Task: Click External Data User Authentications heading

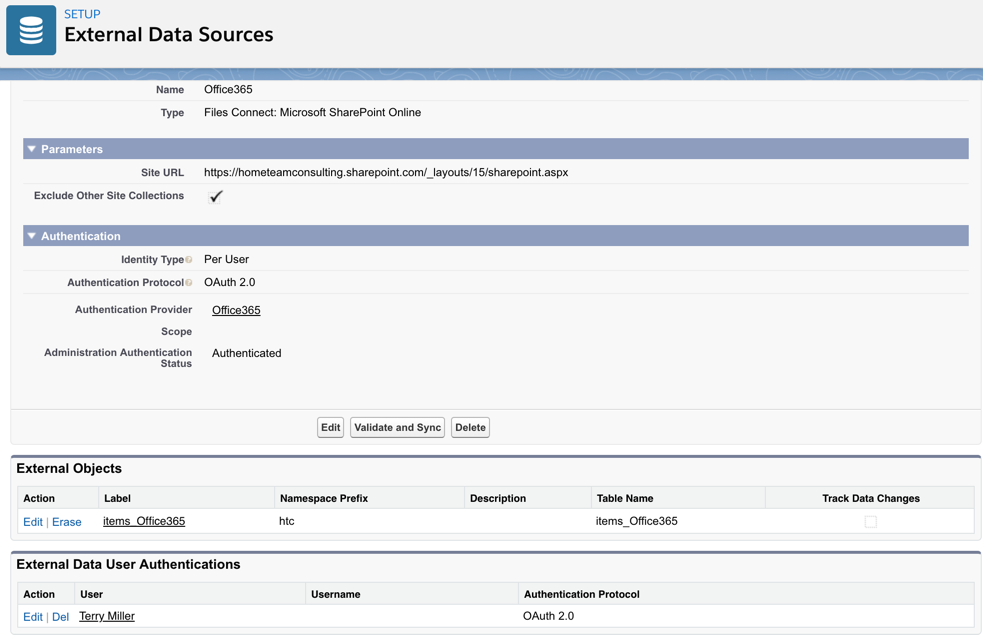Action: pyautogui.click(x=128, y=564)
